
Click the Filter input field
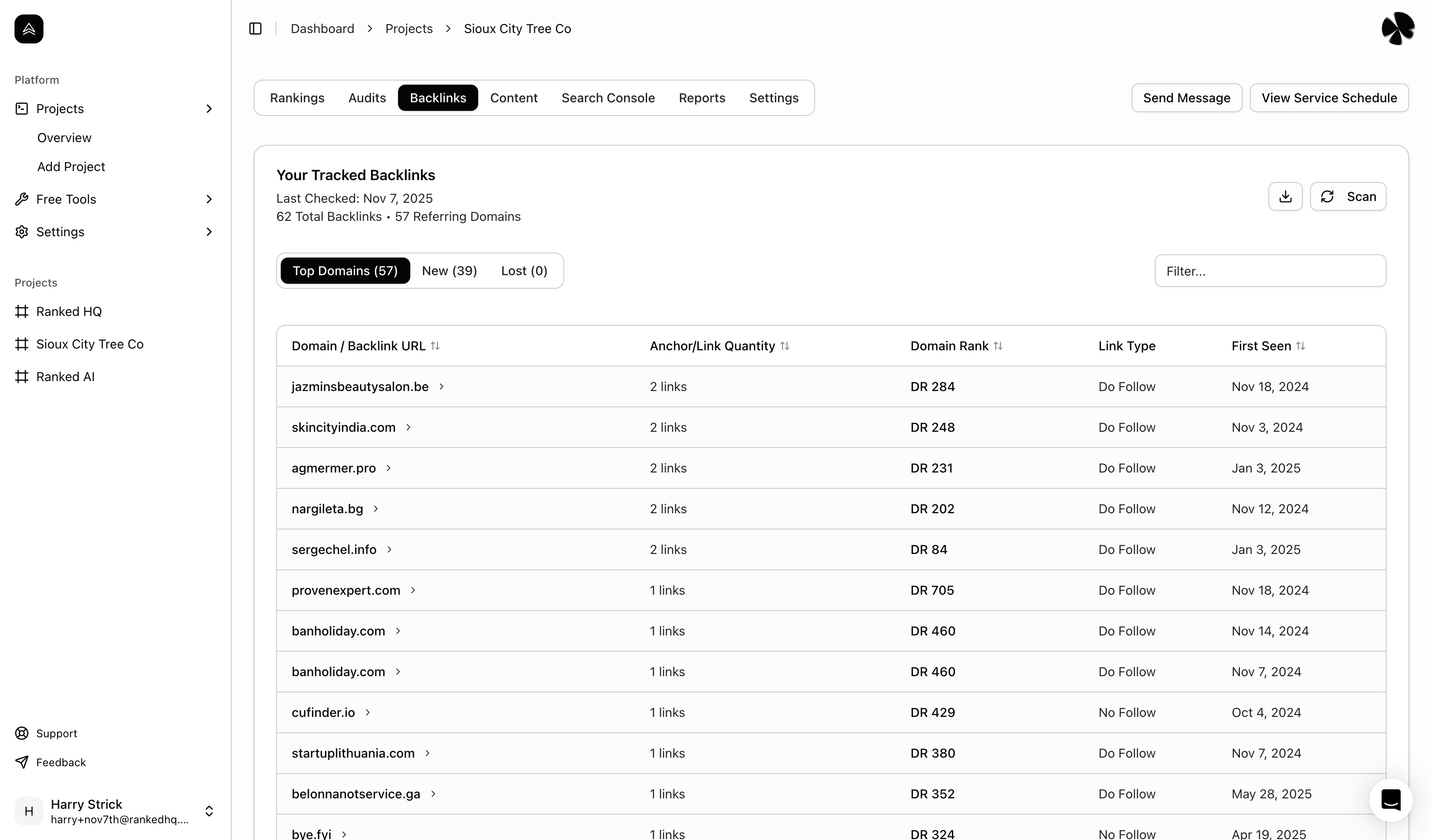1270,271
